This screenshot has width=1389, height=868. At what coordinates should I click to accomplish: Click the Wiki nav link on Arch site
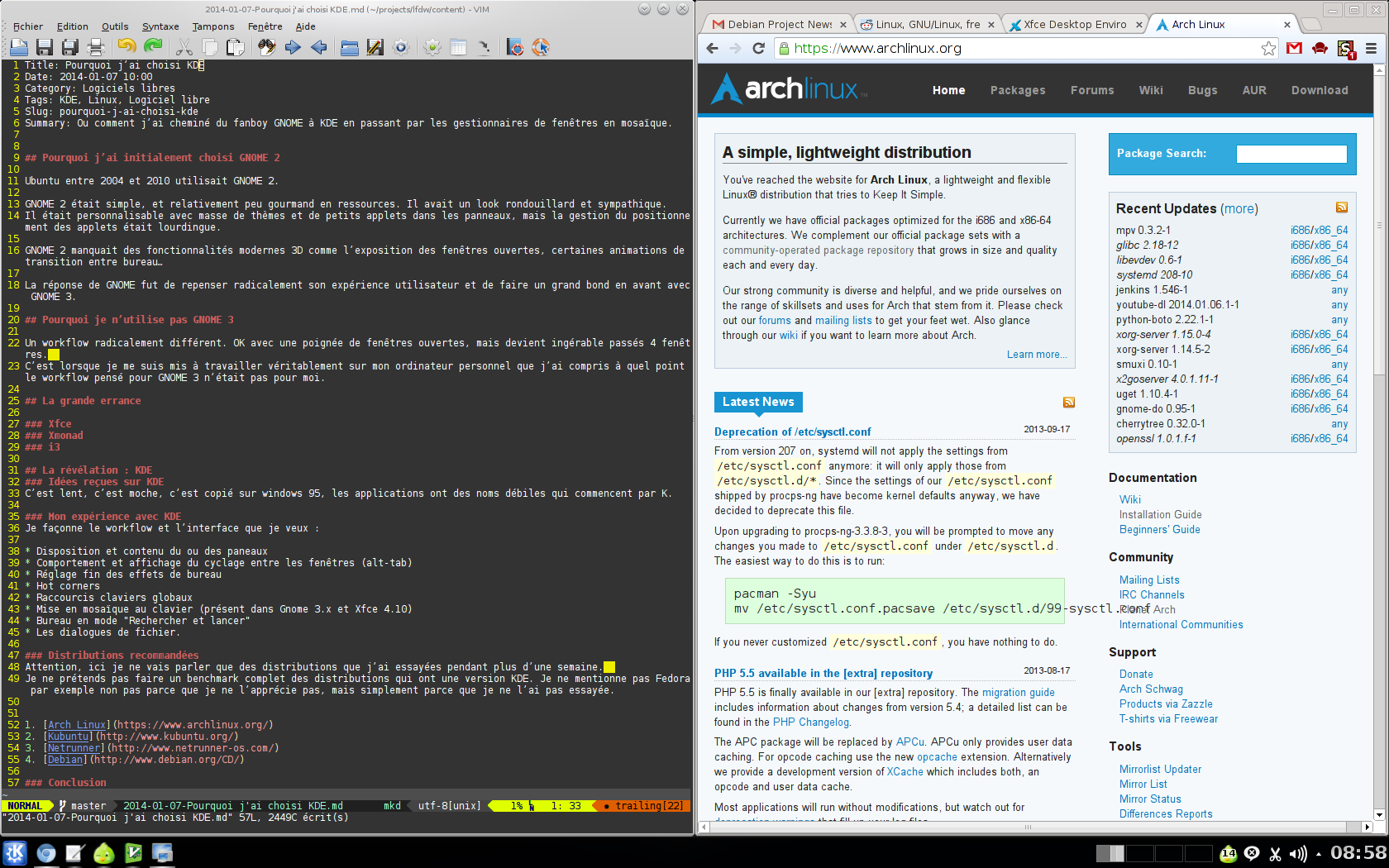click(1150, 90)
